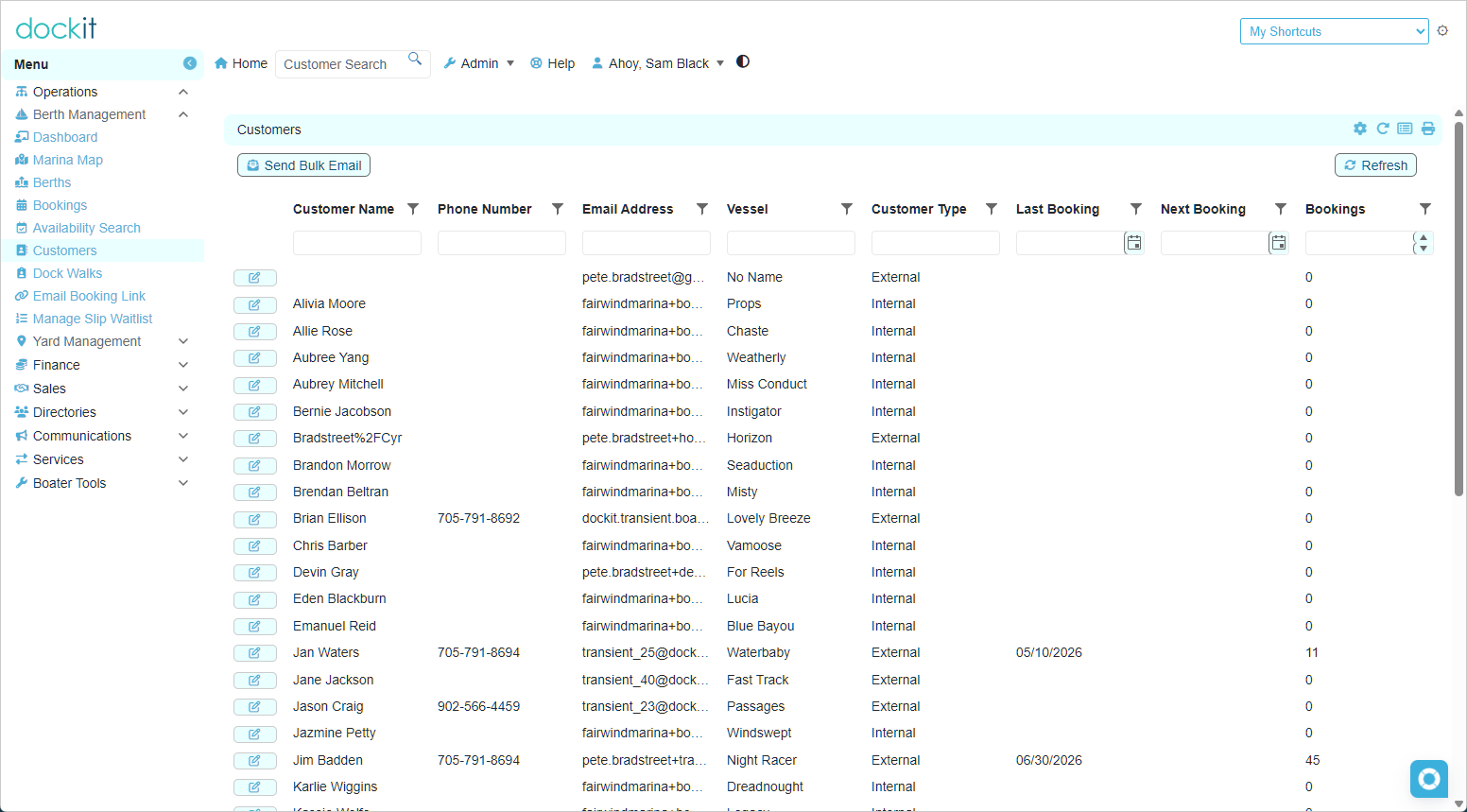Expand the Boater Tools section
This screenshot has width=1467, height=812.
pyautogui.click(x=183, y=483)
